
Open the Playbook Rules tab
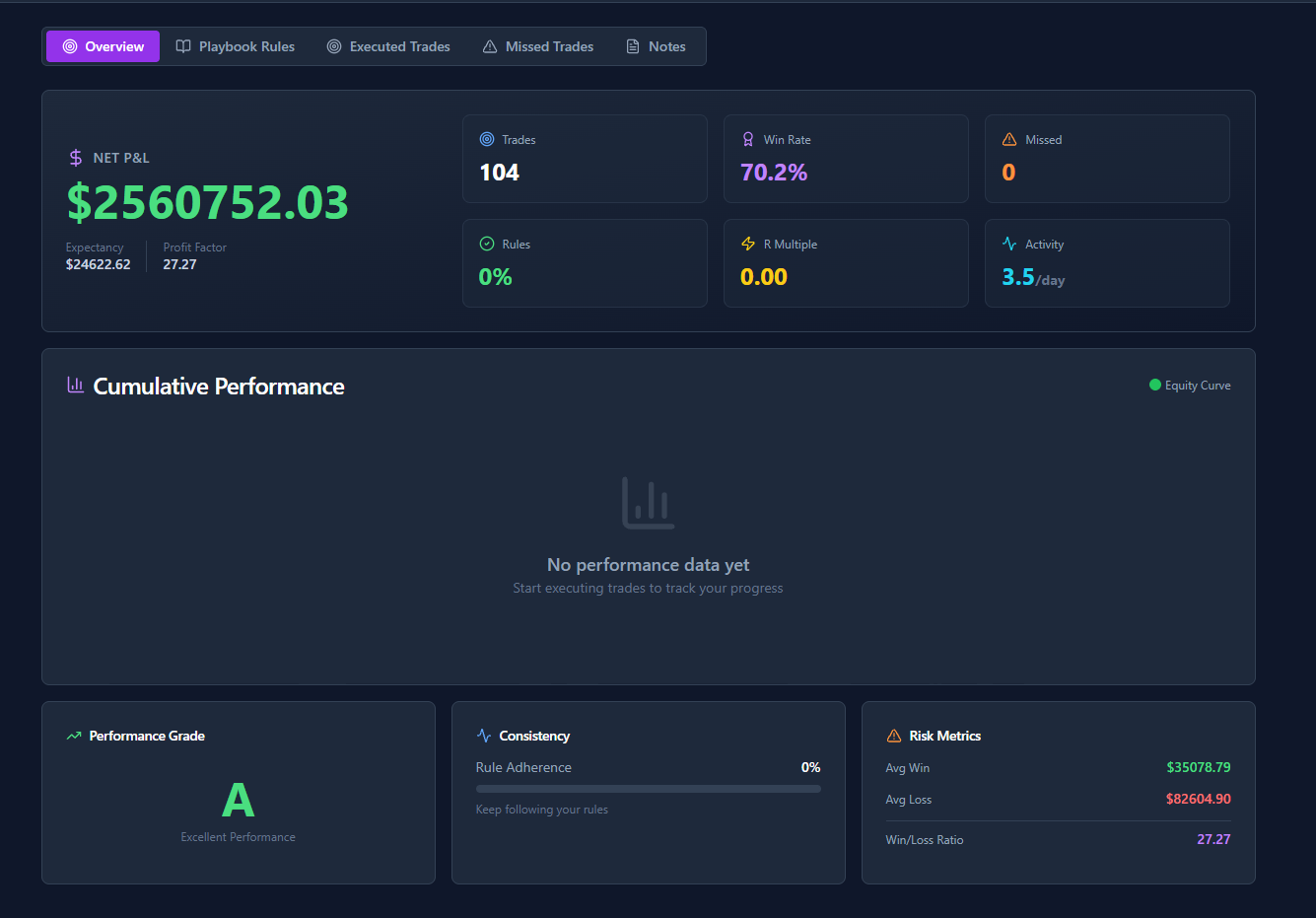point(235,46)
